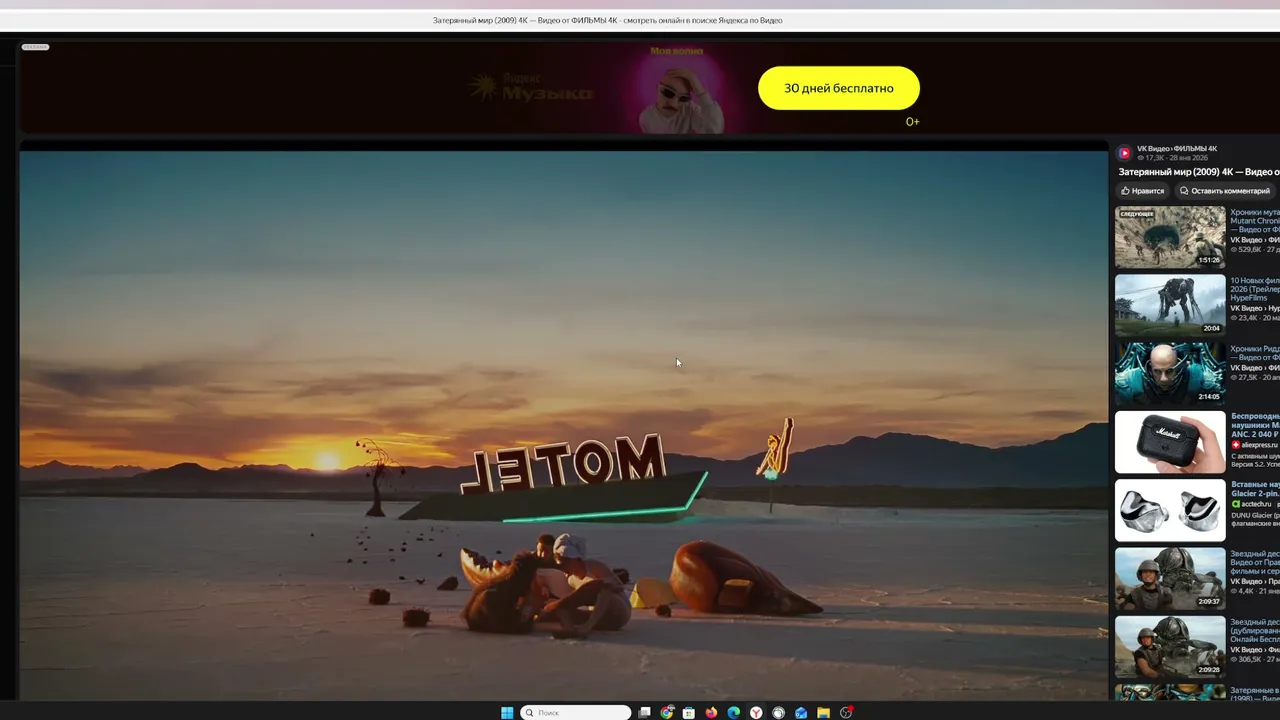Viewport: 1280px width, 720px height.
Task: Open the round gray app icon in the taskbar
Action: click(779, 713)
